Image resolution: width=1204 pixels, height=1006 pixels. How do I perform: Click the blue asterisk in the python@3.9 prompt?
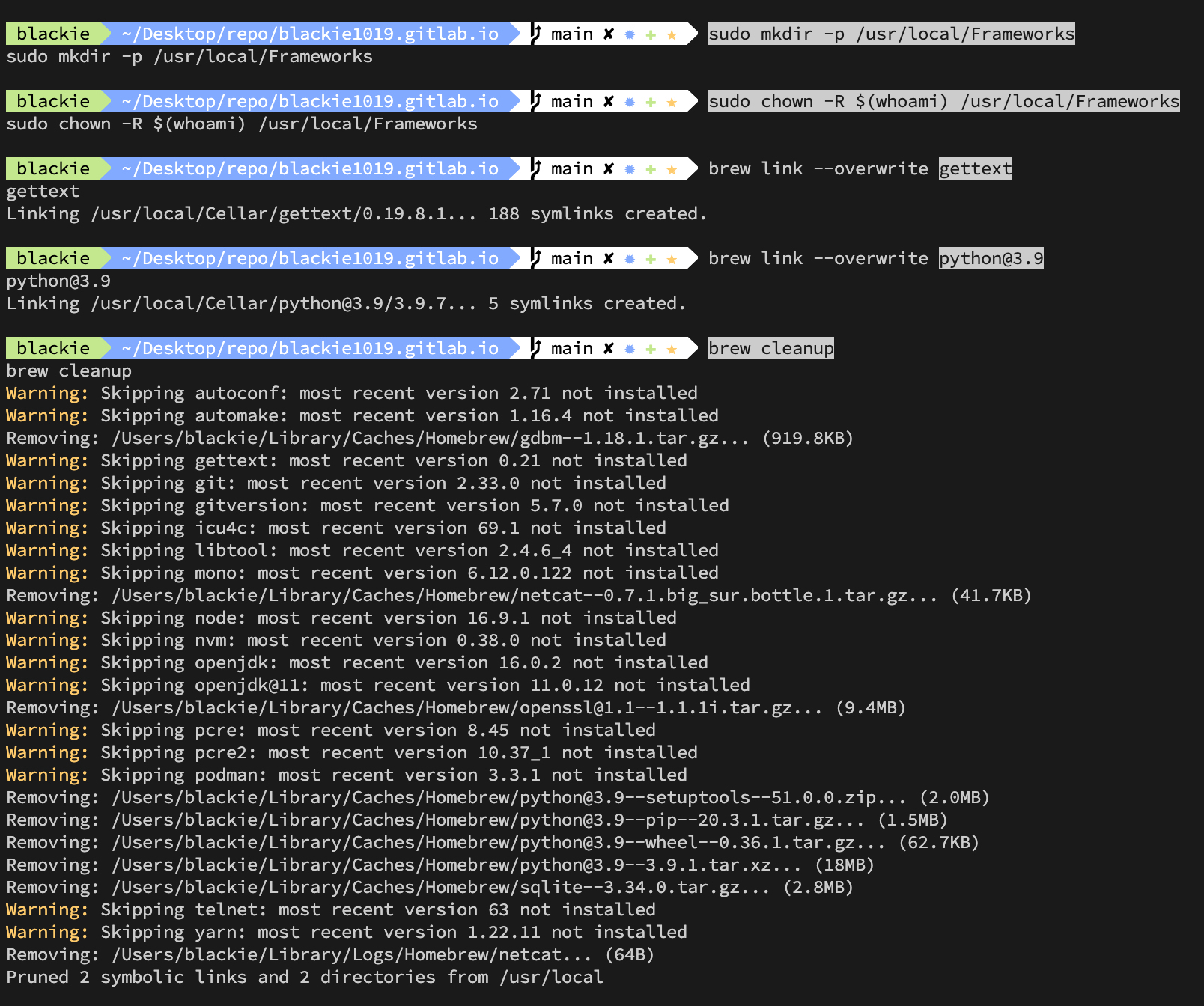point(630,259)
